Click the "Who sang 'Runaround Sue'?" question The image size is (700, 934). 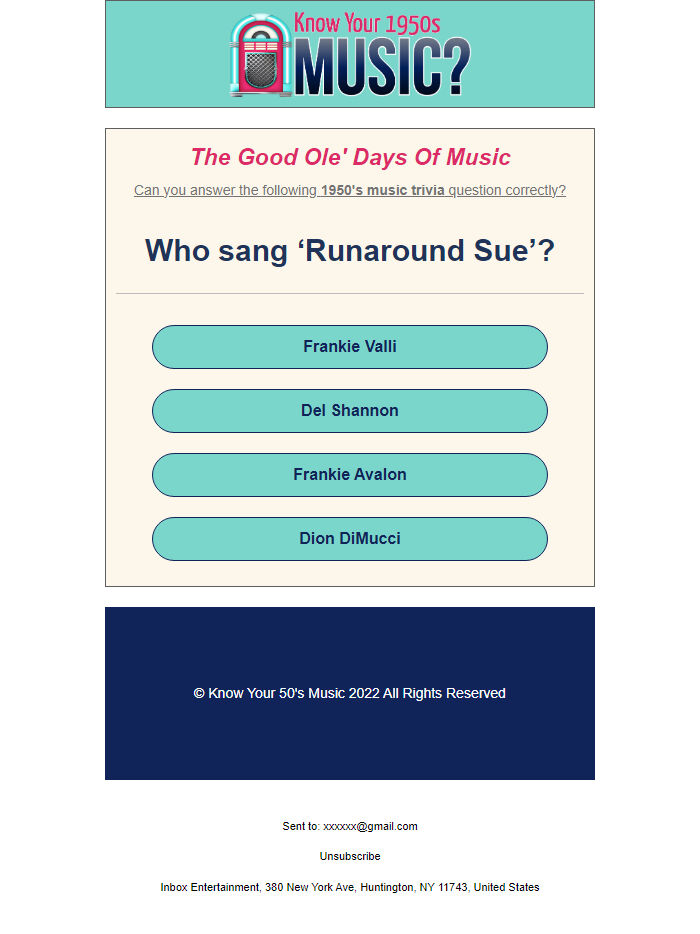click(x=350, y=251)
